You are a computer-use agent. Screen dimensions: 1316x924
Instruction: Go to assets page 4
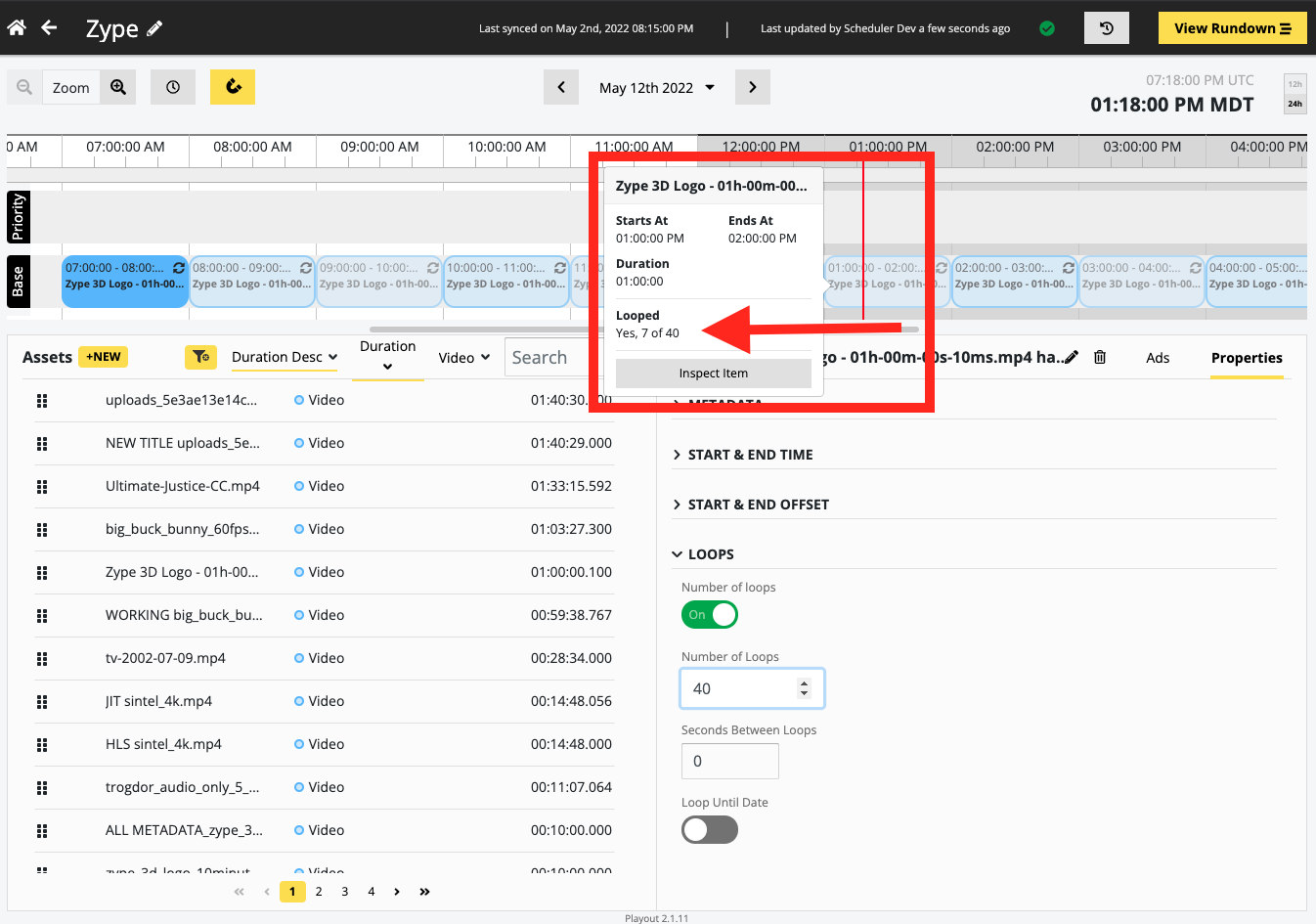[372, 892]
